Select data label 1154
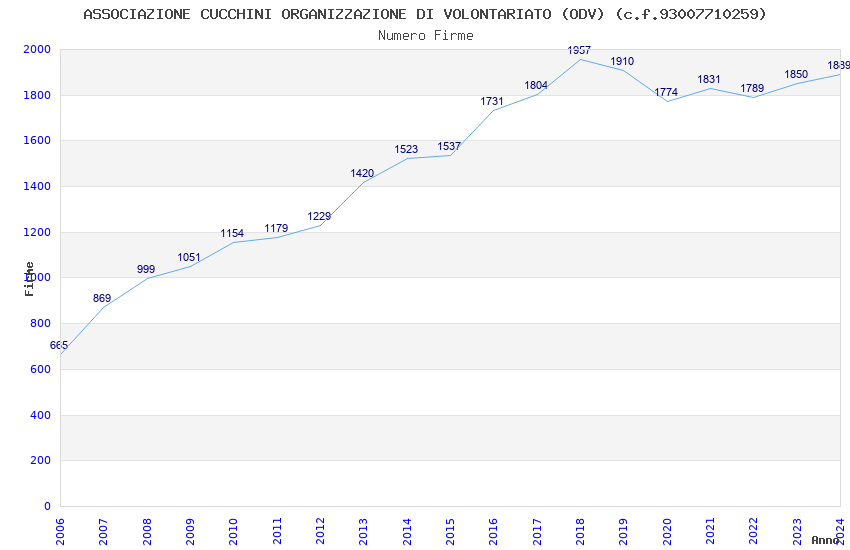This screenshot has width=850, height=550. click(232, 234)
